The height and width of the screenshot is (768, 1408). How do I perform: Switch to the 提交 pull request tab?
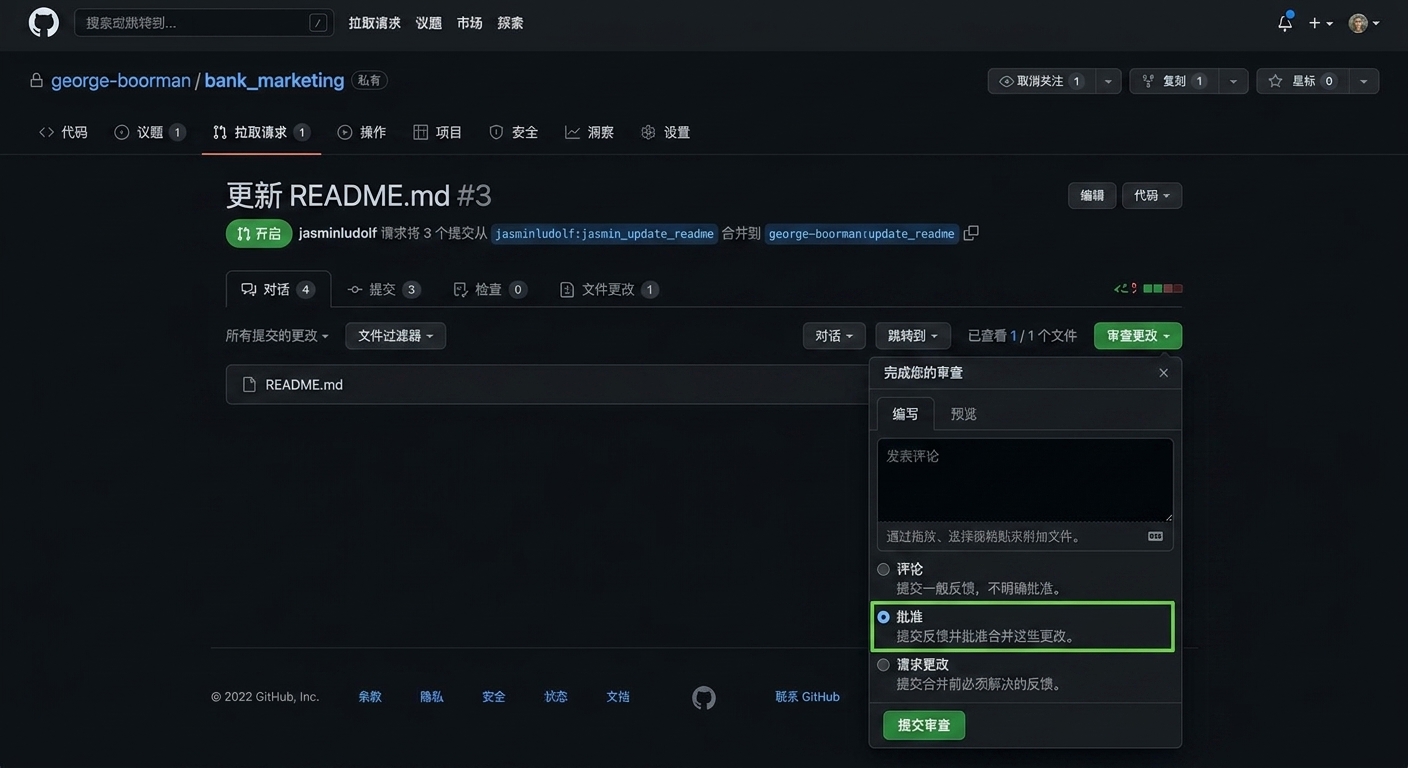(384, 289)
